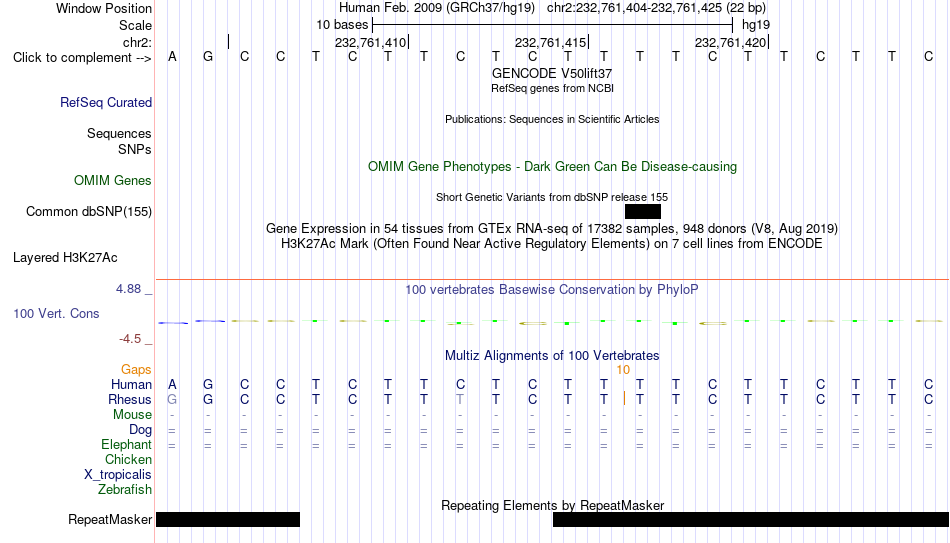Click '100 vertebrates Basewise Conservation by PhyloP' title
Image resolution: width=950 pixels, height=543 pixels.
[552, 290]
